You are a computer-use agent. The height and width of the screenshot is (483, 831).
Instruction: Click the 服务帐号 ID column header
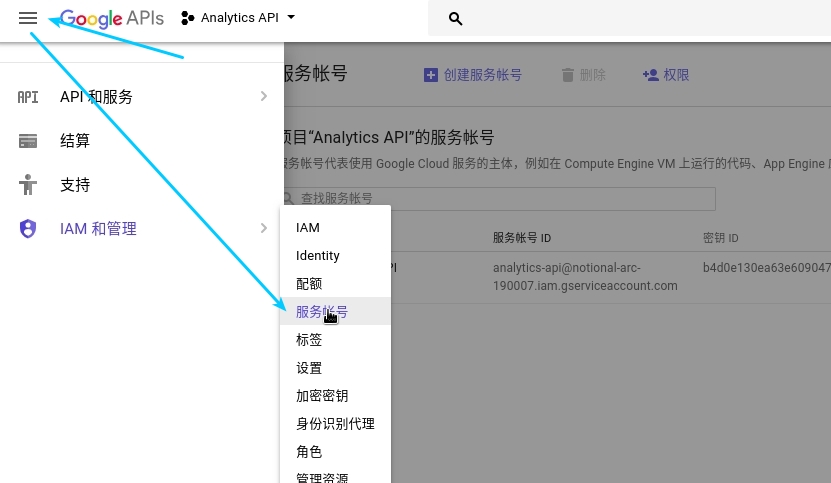coord(522,238)
